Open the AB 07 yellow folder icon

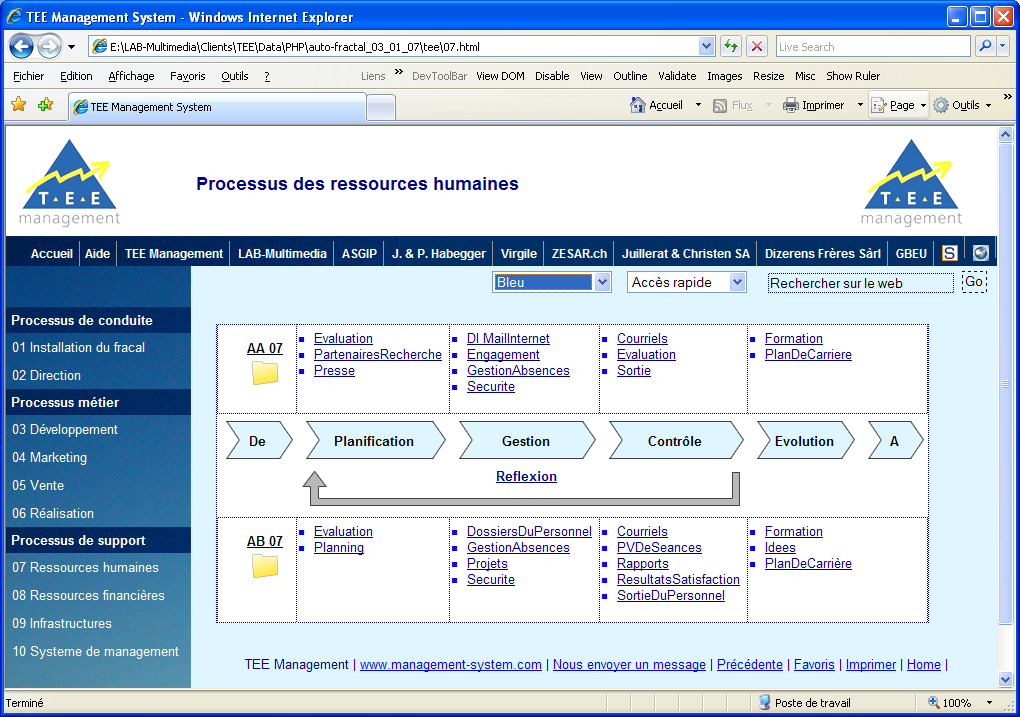[265, 566]
